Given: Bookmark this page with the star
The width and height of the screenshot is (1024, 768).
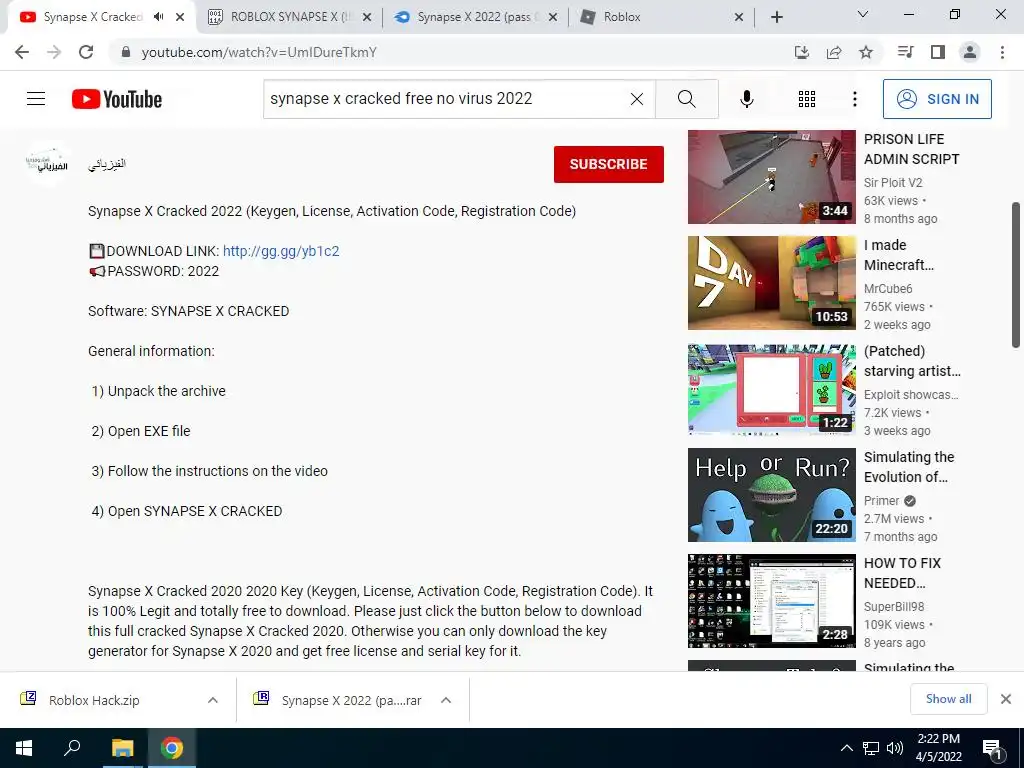Looking at the screenshot, I should pyautogui.click(x=866, y=52).
